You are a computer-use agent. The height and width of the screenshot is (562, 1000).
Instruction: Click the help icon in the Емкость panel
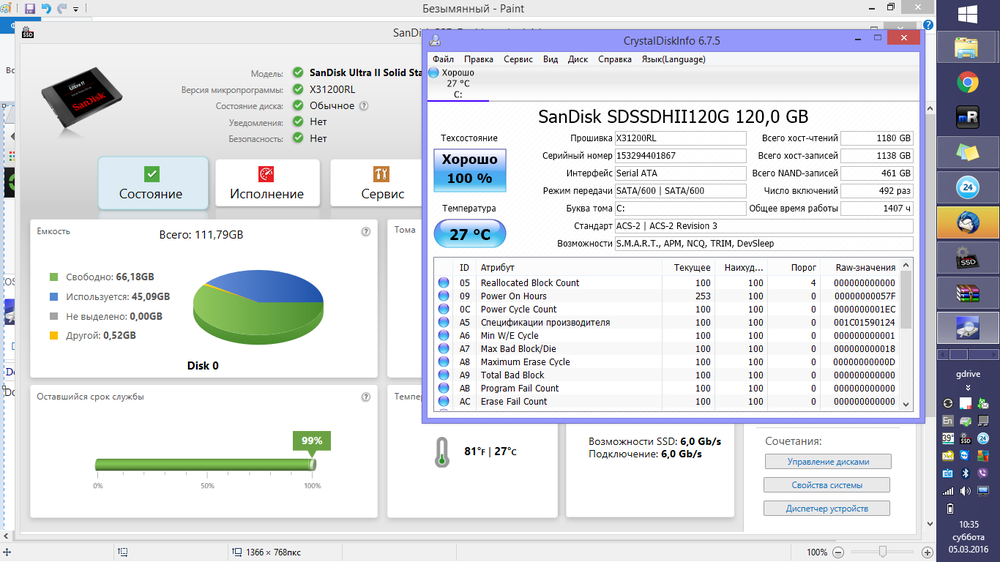point(365,232)
